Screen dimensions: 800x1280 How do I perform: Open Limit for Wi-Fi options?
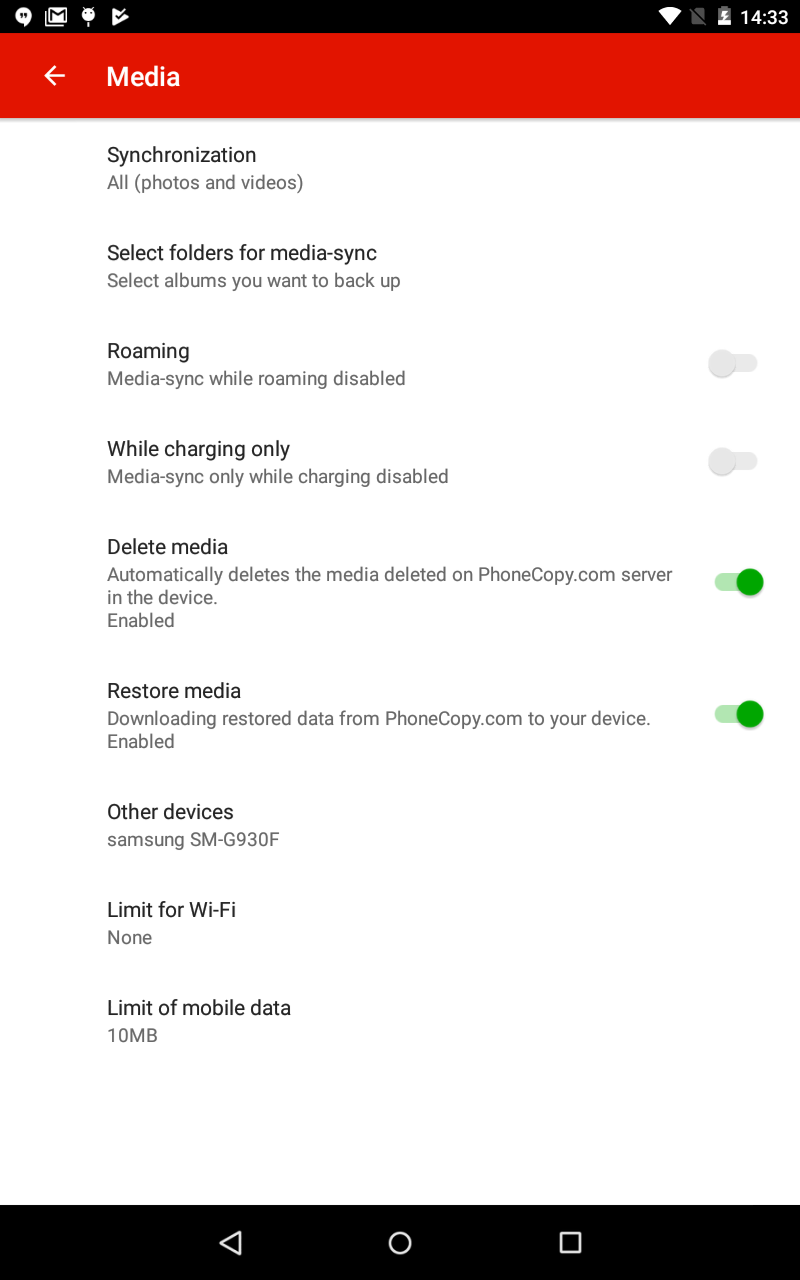400,923
